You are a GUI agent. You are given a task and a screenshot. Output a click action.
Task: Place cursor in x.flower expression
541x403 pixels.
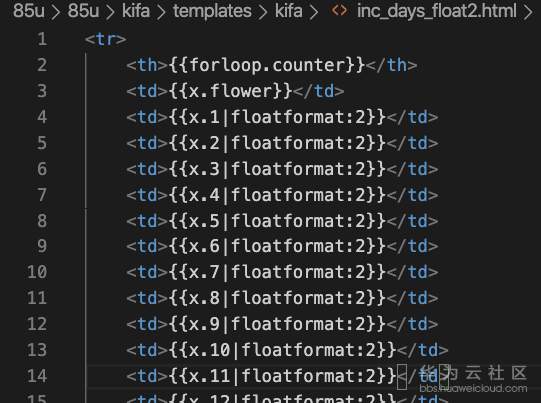tap(230, 91)
